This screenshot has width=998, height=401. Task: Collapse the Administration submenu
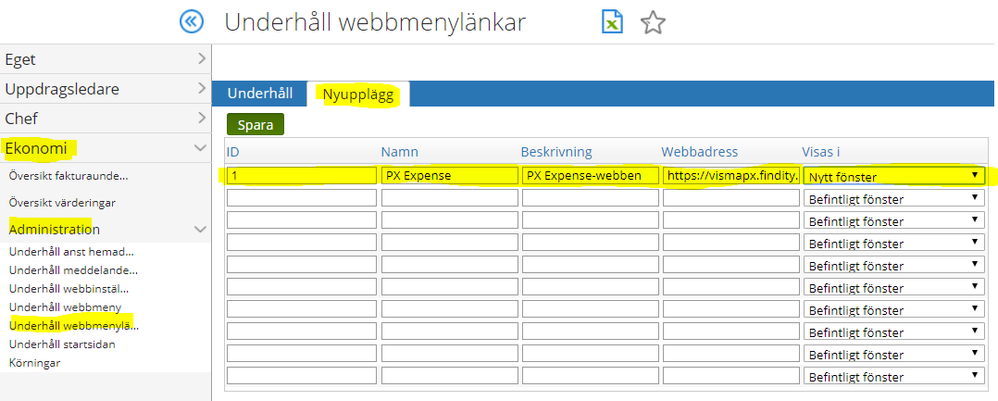coord(104,229)
